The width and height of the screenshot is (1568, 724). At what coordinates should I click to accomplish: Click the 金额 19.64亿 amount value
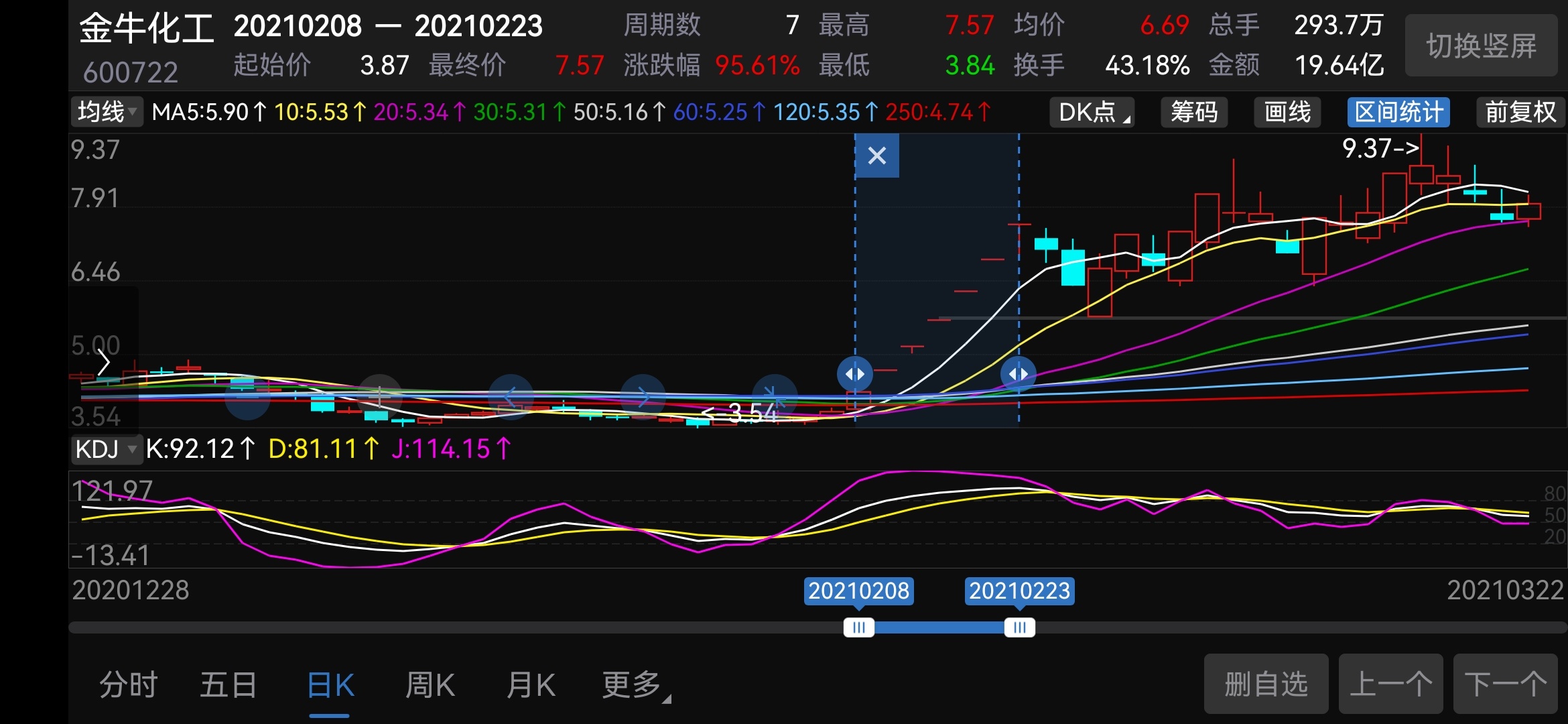[x=1339, y=66]
